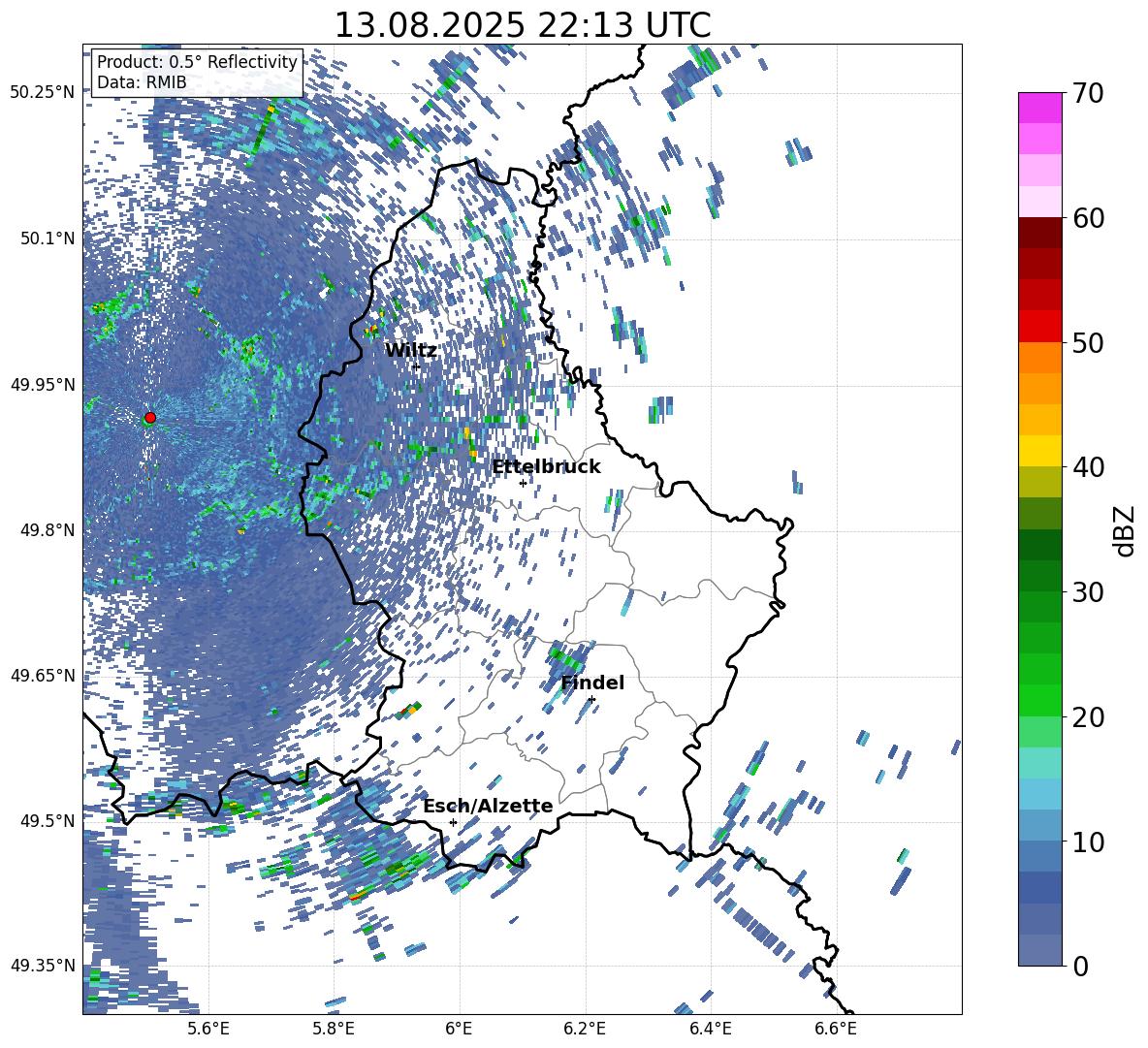Click the dark maroon colorbar swatch below 60
This screenshot has width=1148, height=1048.
[1039, 233]
